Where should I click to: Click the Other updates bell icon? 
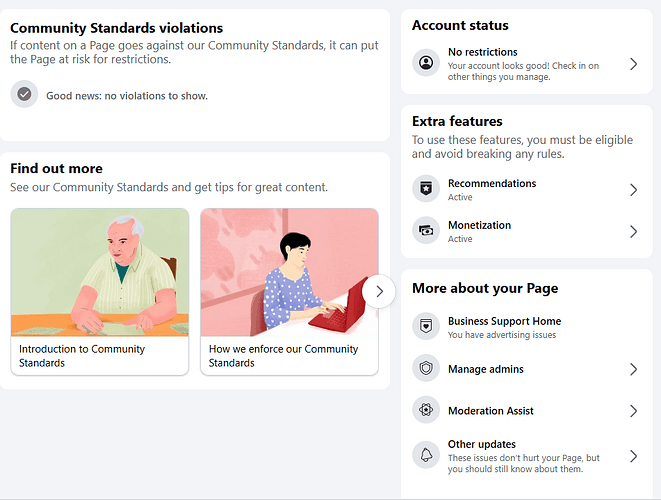pos(426,455)
